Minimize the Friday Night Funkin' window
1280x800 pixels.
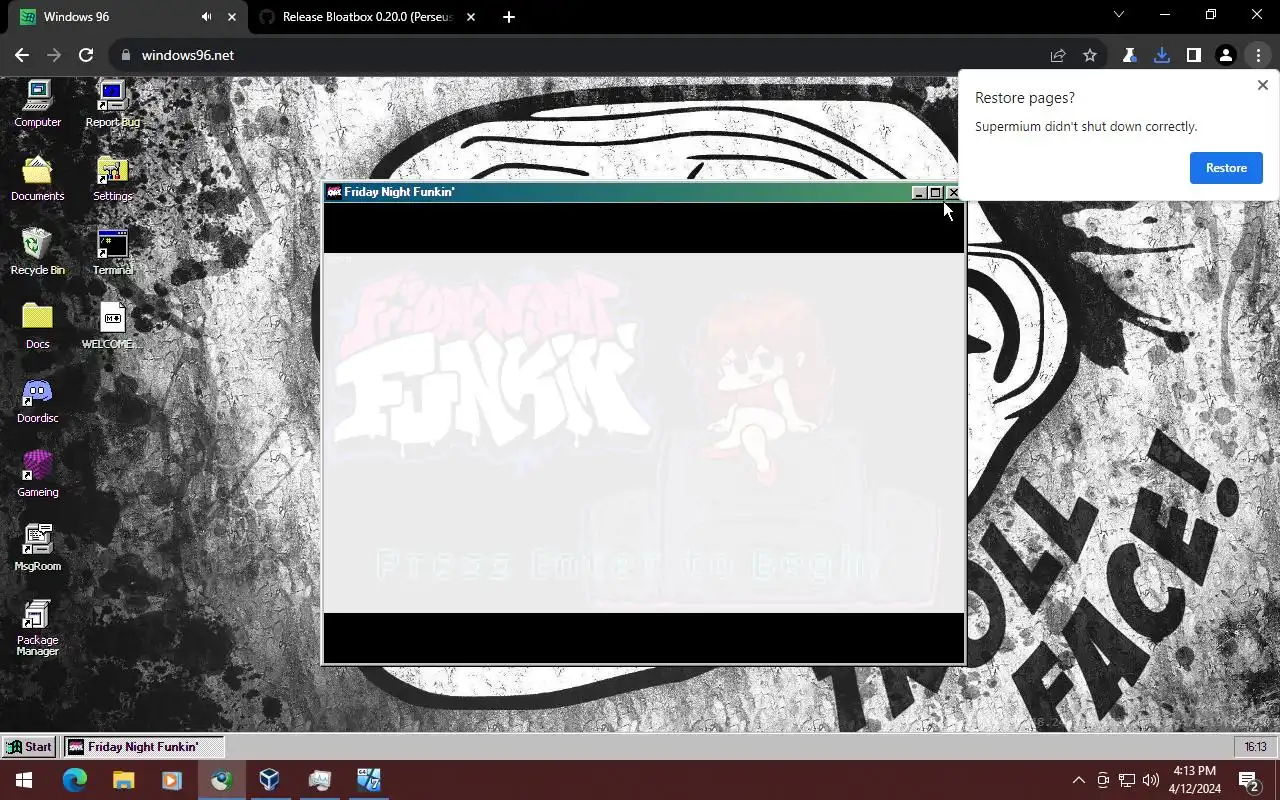coord(919,192)
